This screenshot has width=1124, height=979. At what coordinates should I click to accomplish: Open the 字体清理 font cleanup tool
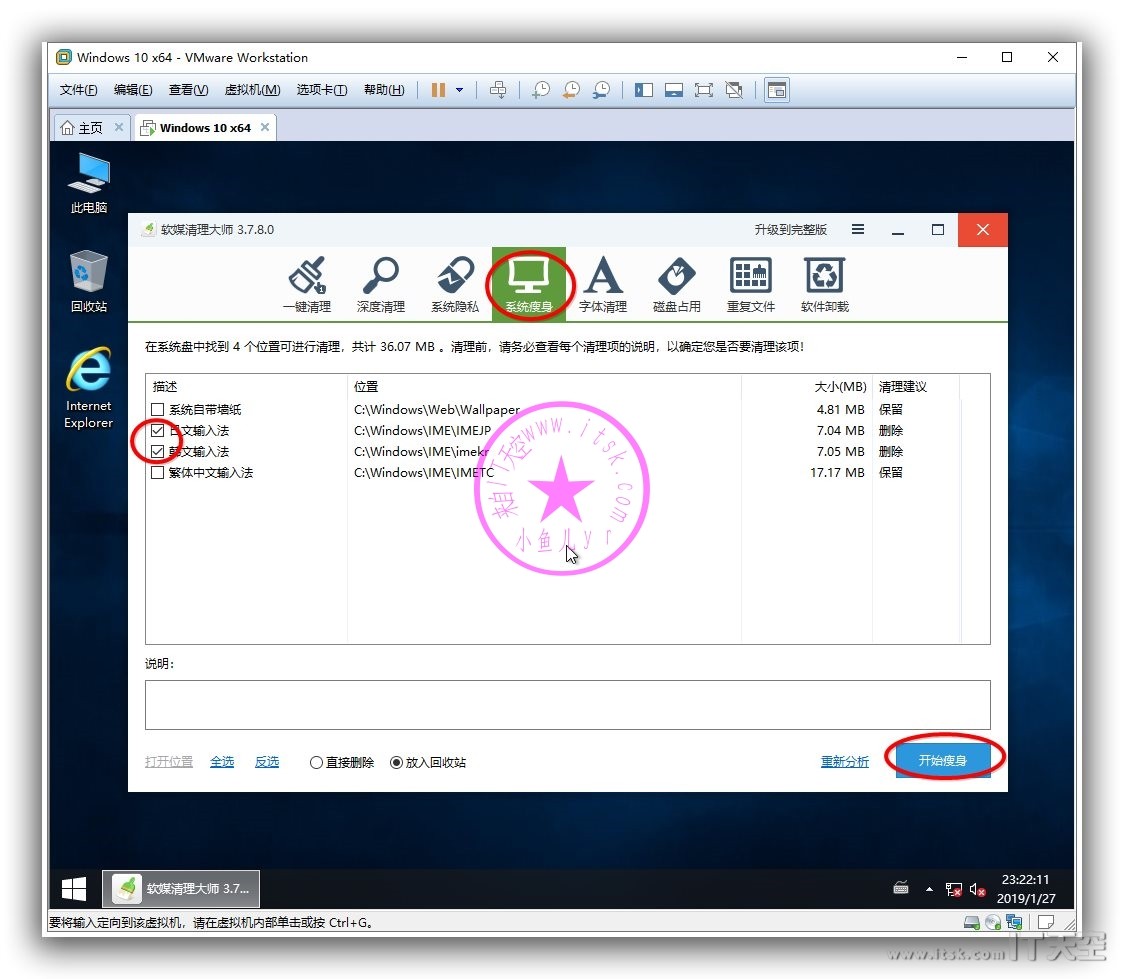point(603,285)
